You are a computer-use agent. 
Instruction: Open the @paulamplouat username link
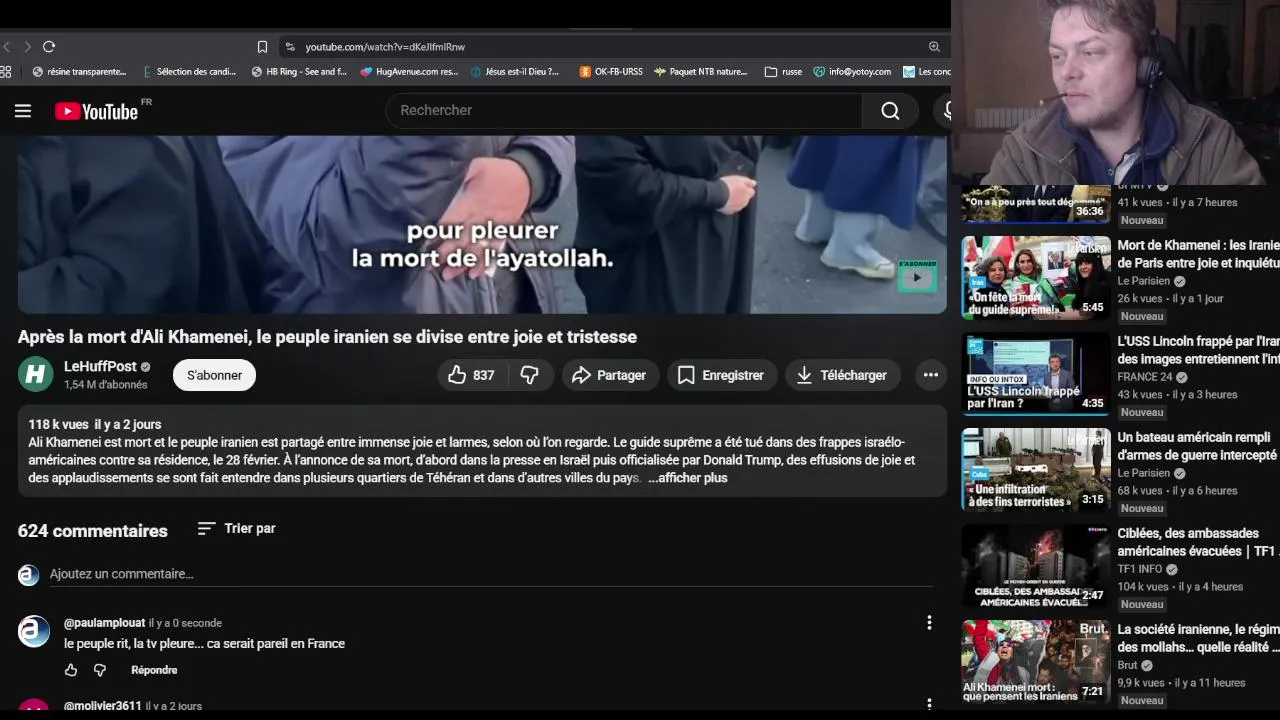click(104, 623)
